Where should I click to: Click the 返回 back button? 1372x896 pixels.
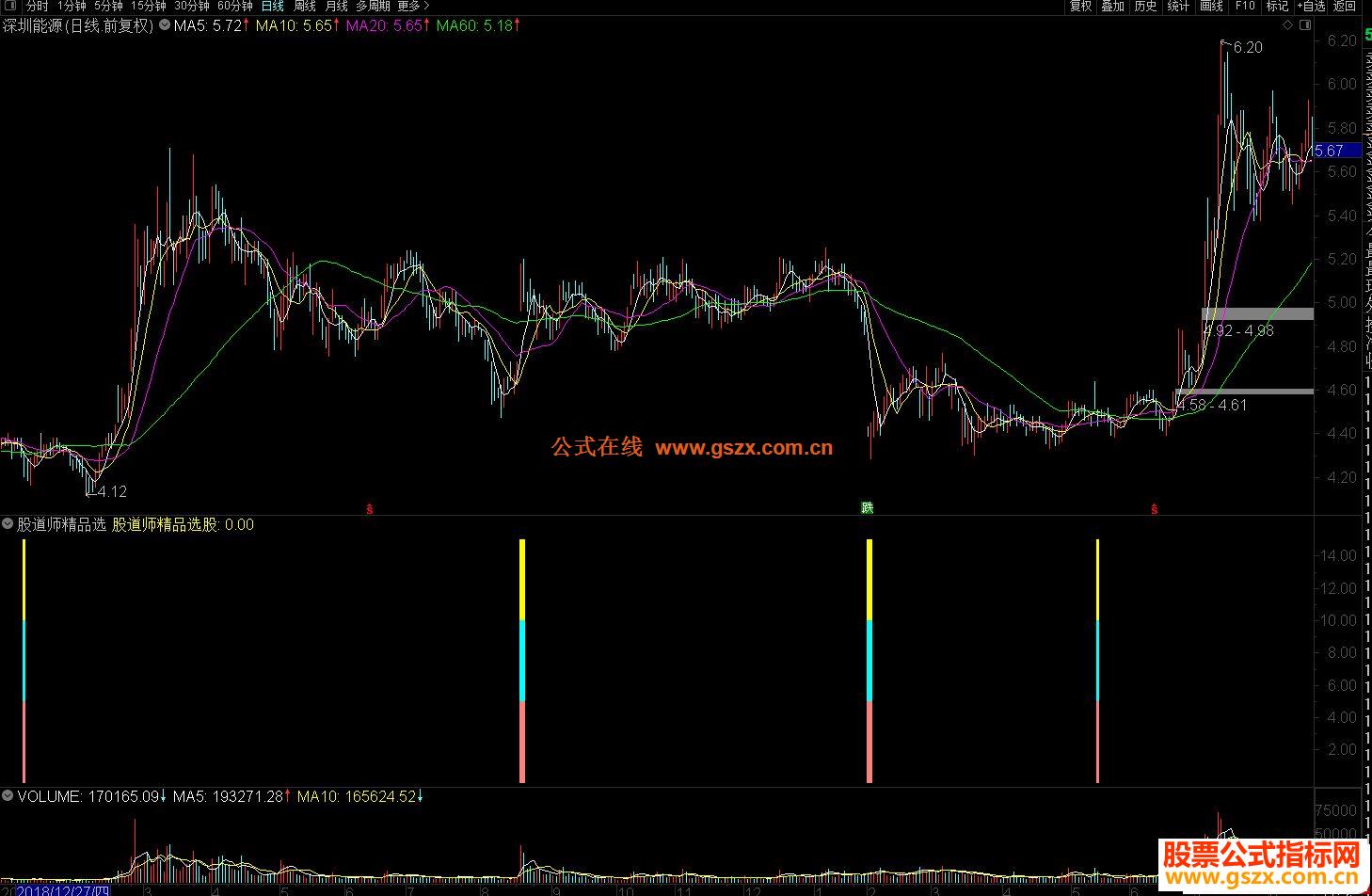1344,6
